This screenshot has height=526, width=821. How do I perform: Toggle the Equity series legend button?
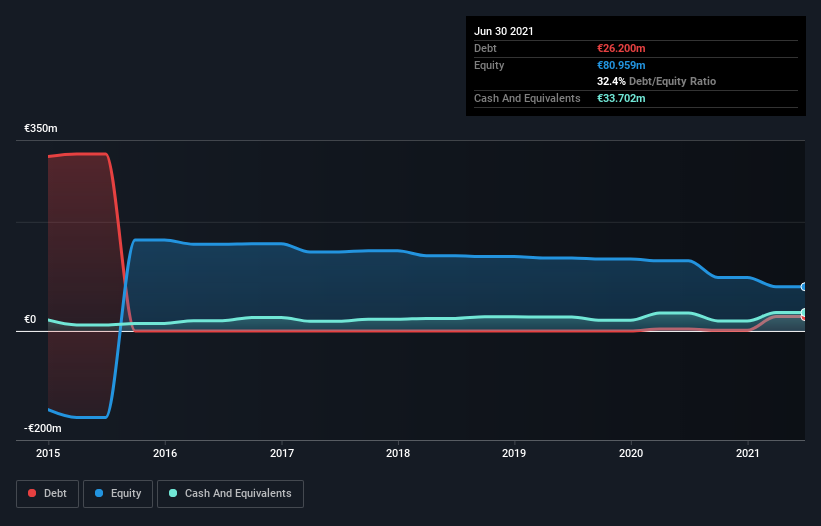(x=118, y=494)
